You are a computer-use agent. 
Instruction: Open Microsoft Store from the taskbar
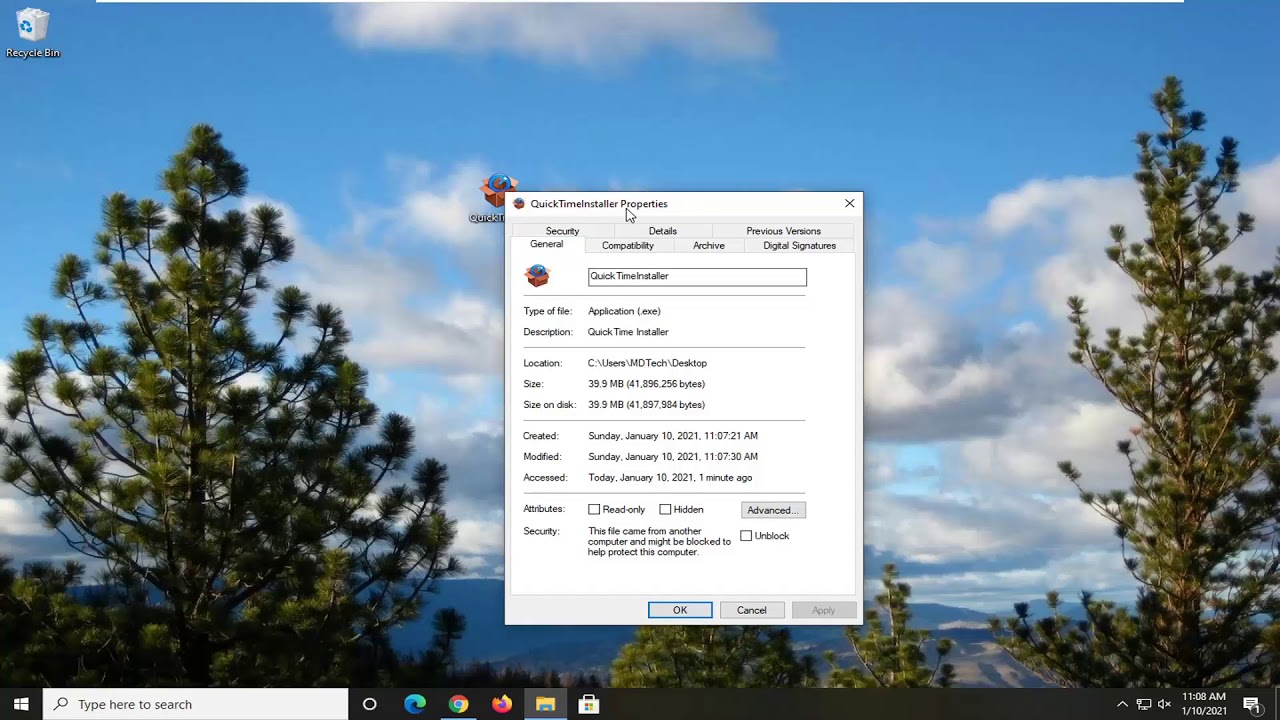589,704
